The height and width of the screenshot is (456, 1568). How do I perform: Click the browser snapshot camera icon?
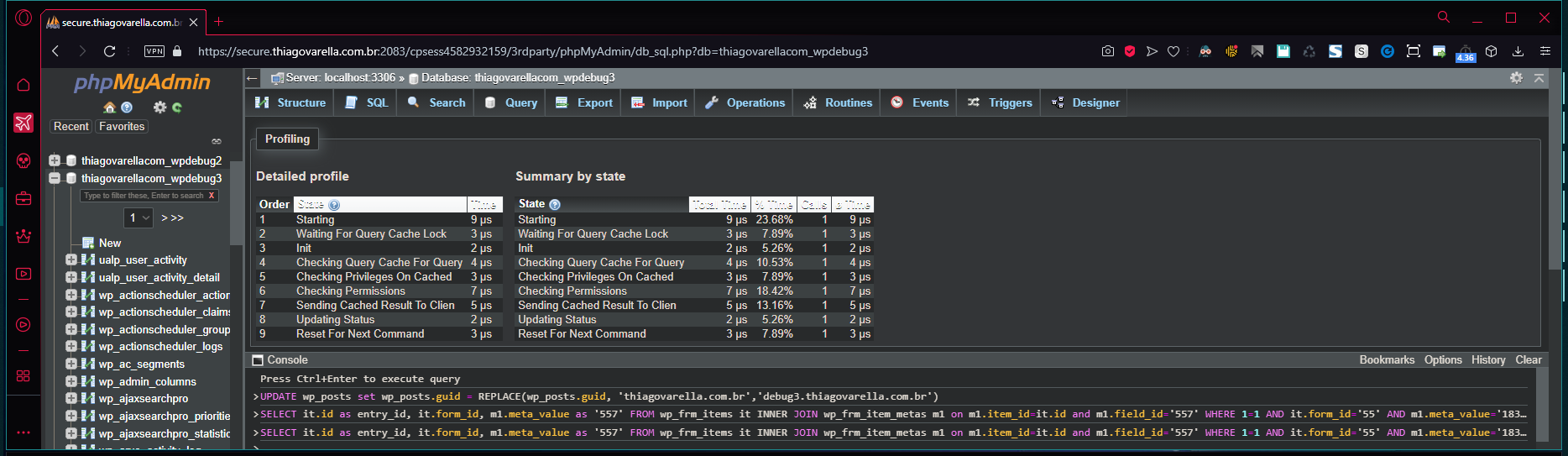tap(1108, 51)
